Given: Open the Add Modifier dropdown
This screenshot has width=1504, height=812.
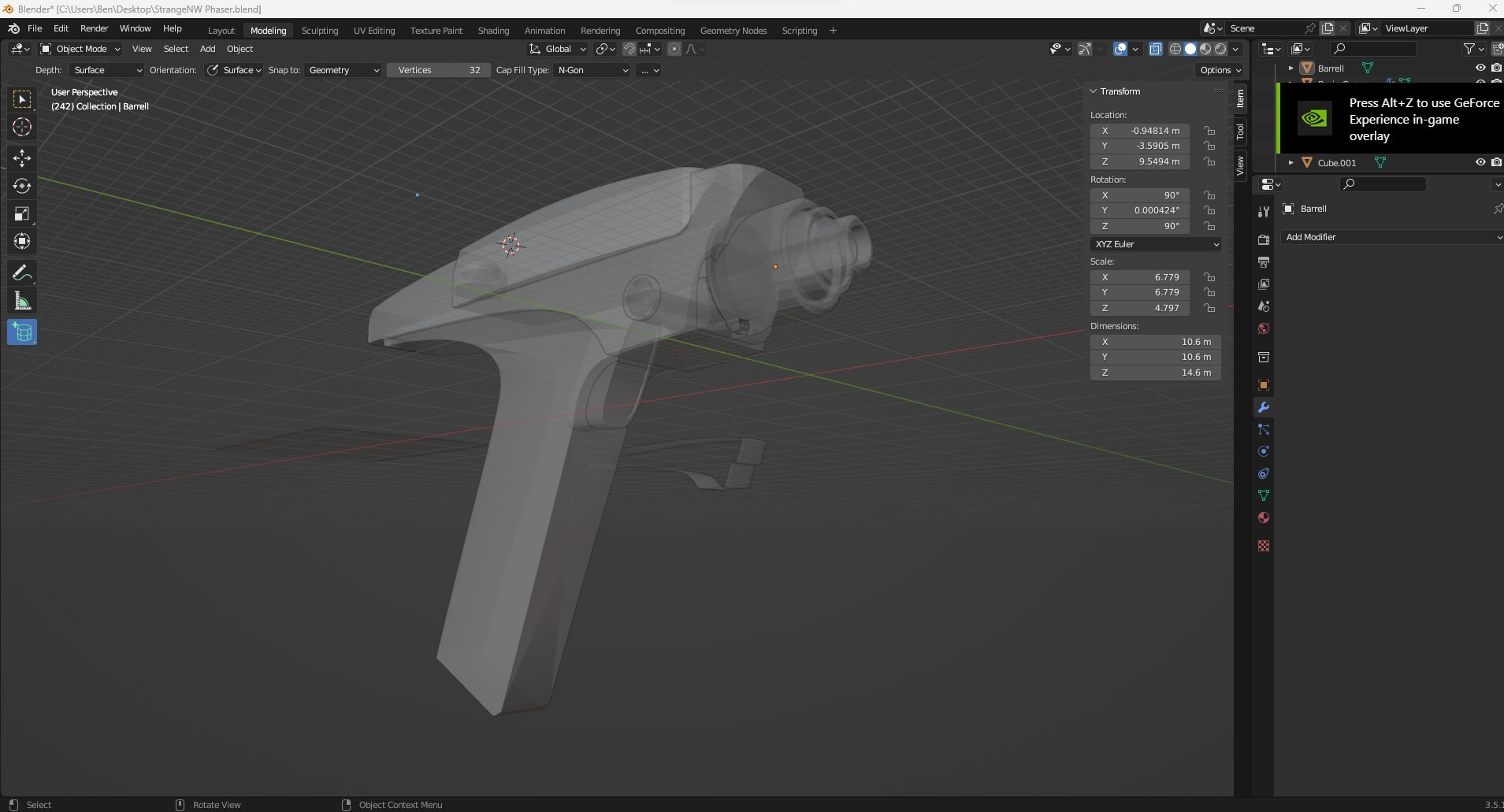Looking at the screenshot, I should coord(1392,237).
